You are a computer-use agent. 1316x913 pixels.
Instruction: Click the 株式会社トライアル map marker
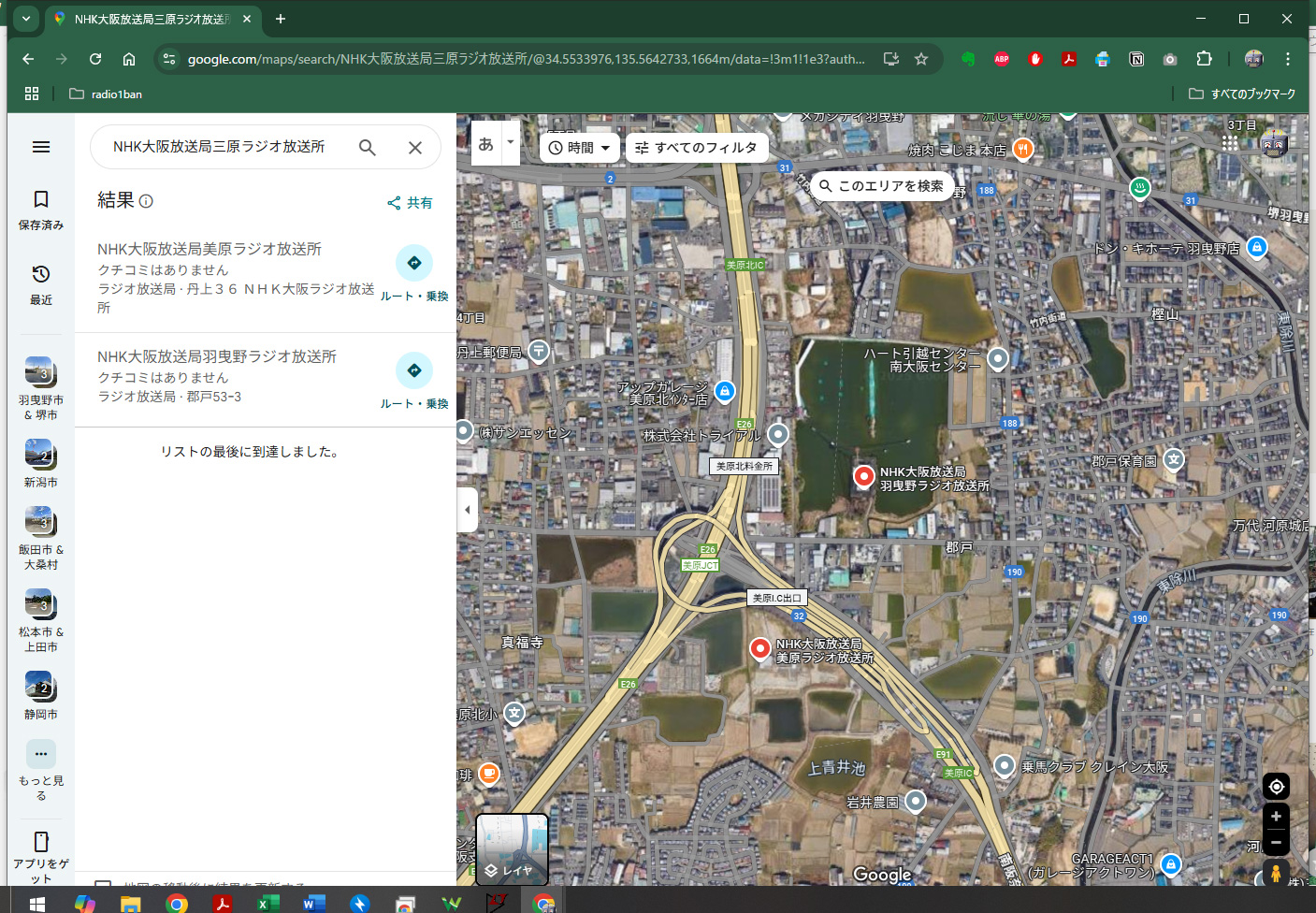778,434
